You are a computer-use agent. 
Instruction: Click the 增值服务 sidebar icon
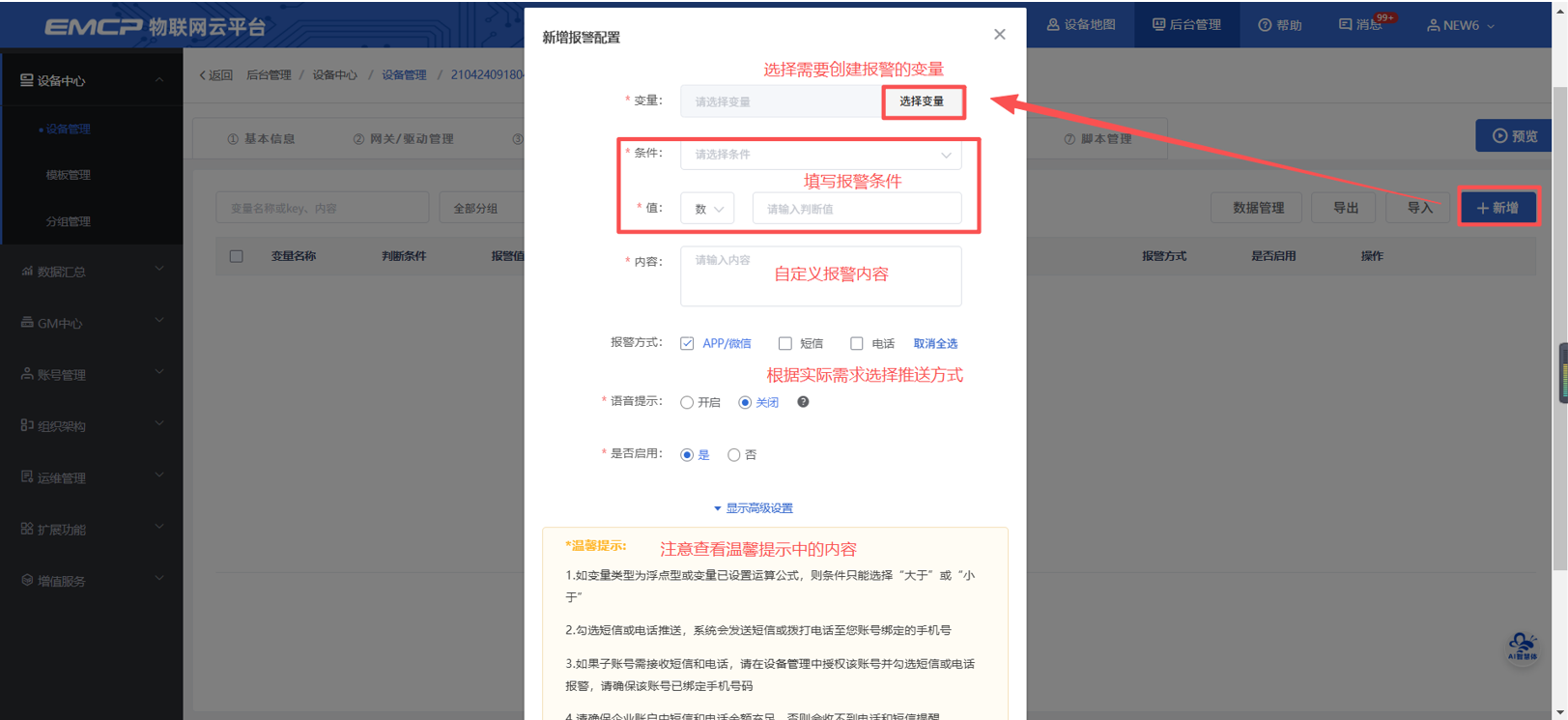pyautogui.click(x=27, y=581)
